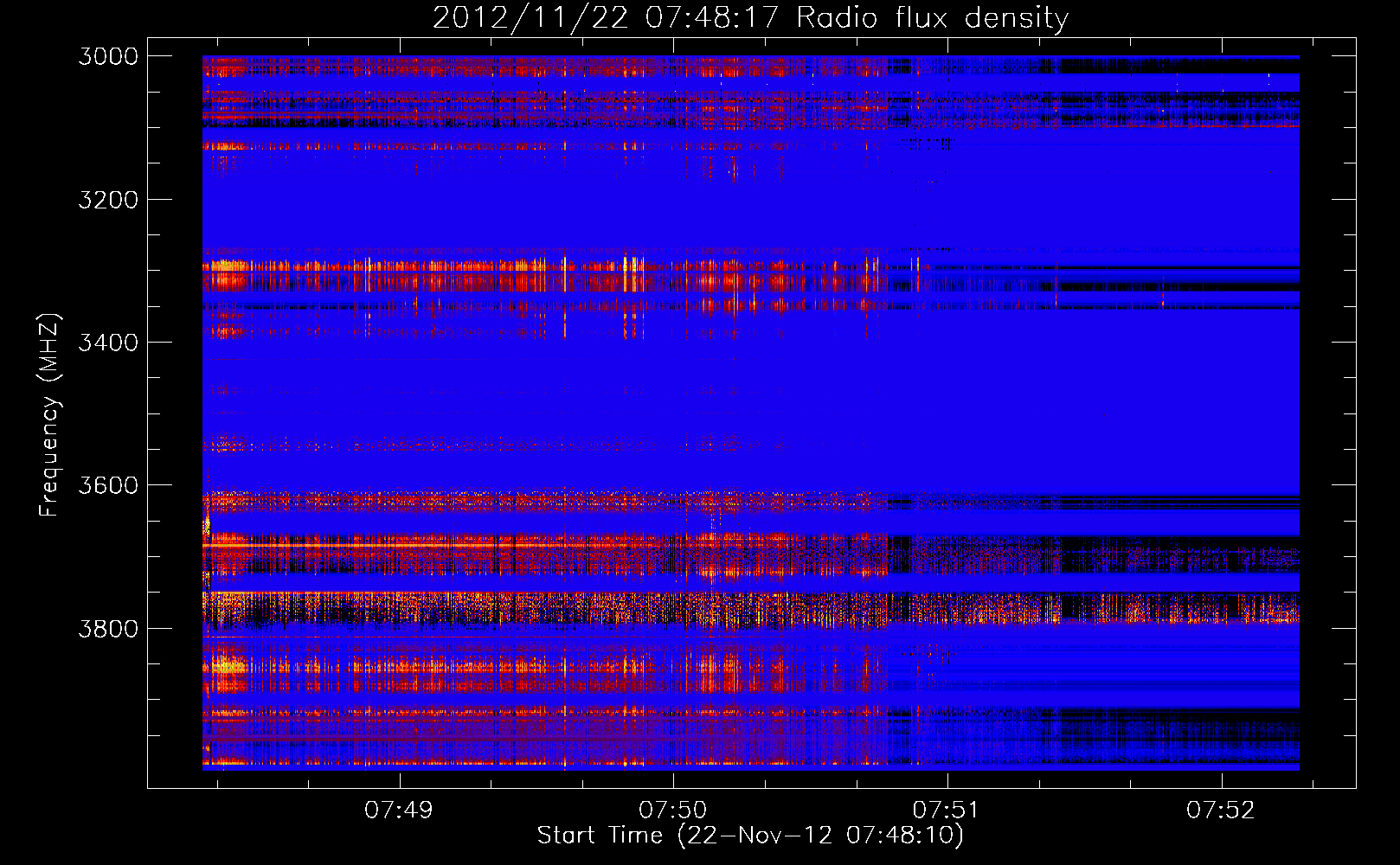Select the '3000' frequency axis label
This screenshot has width=1400, height=865.
[108, 56]
